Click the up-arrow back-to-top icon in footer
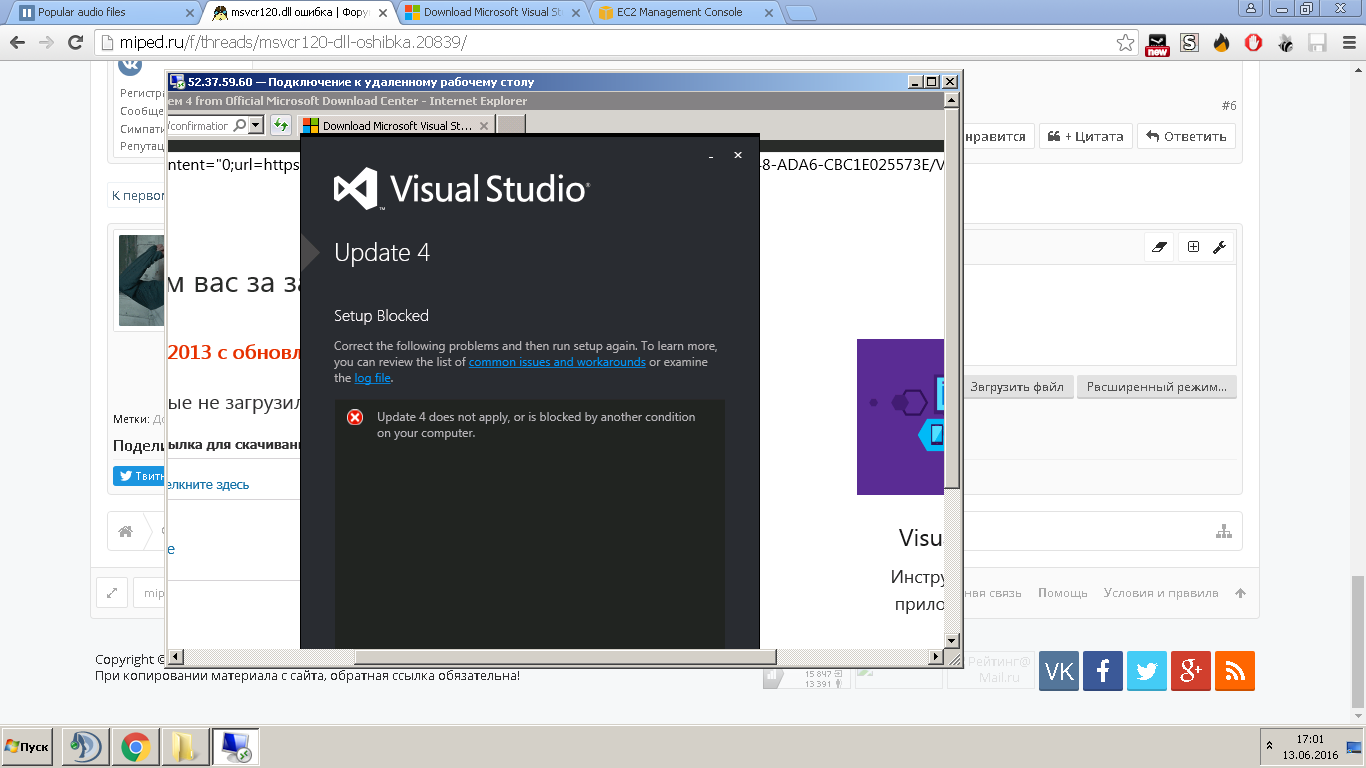 pyautogui.click(x=1240, y=593)
